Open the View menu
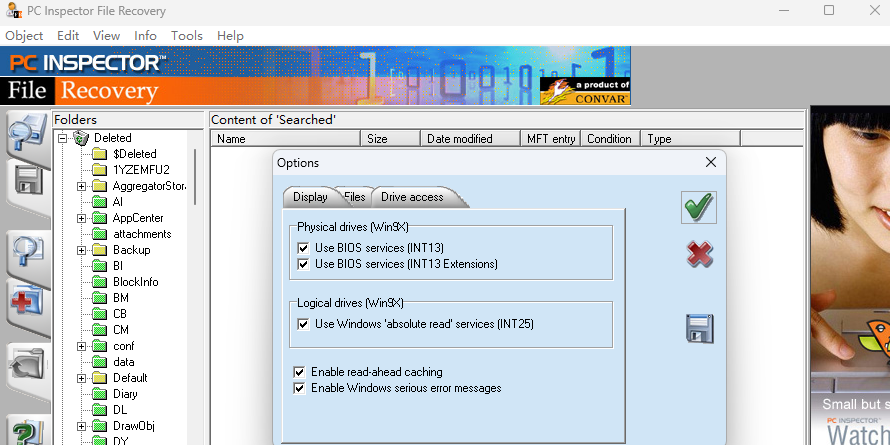This screenshot has width=890, height=445. (106, 36)
